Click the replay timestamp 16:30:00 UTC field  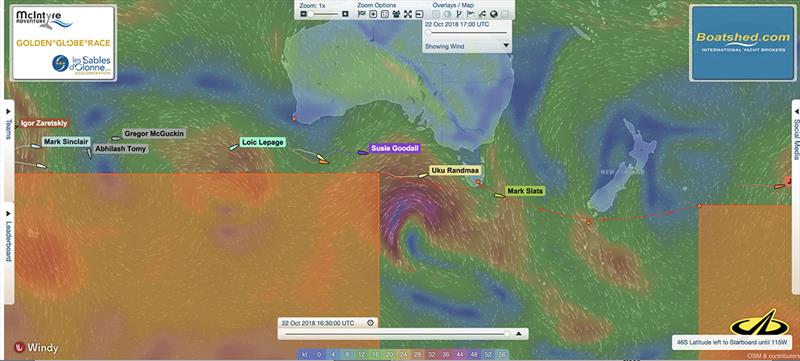(x=318, y=323)
